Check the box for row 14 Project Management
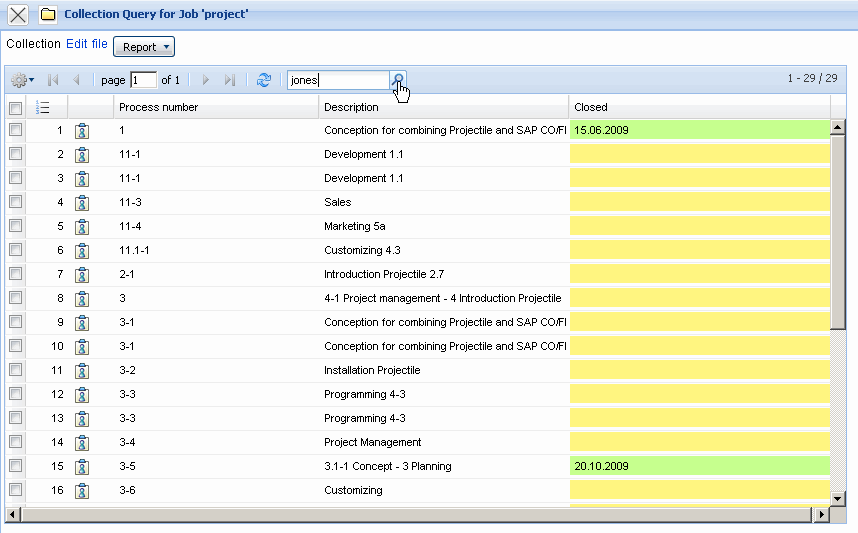The width and height of the screenshot is (858, 533). click(15, 442)
